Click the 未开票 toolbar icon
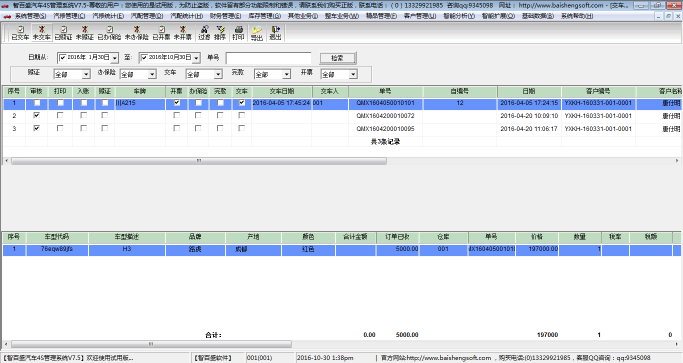The width and height of the screenshot is (683, 363). click(183, 33)
